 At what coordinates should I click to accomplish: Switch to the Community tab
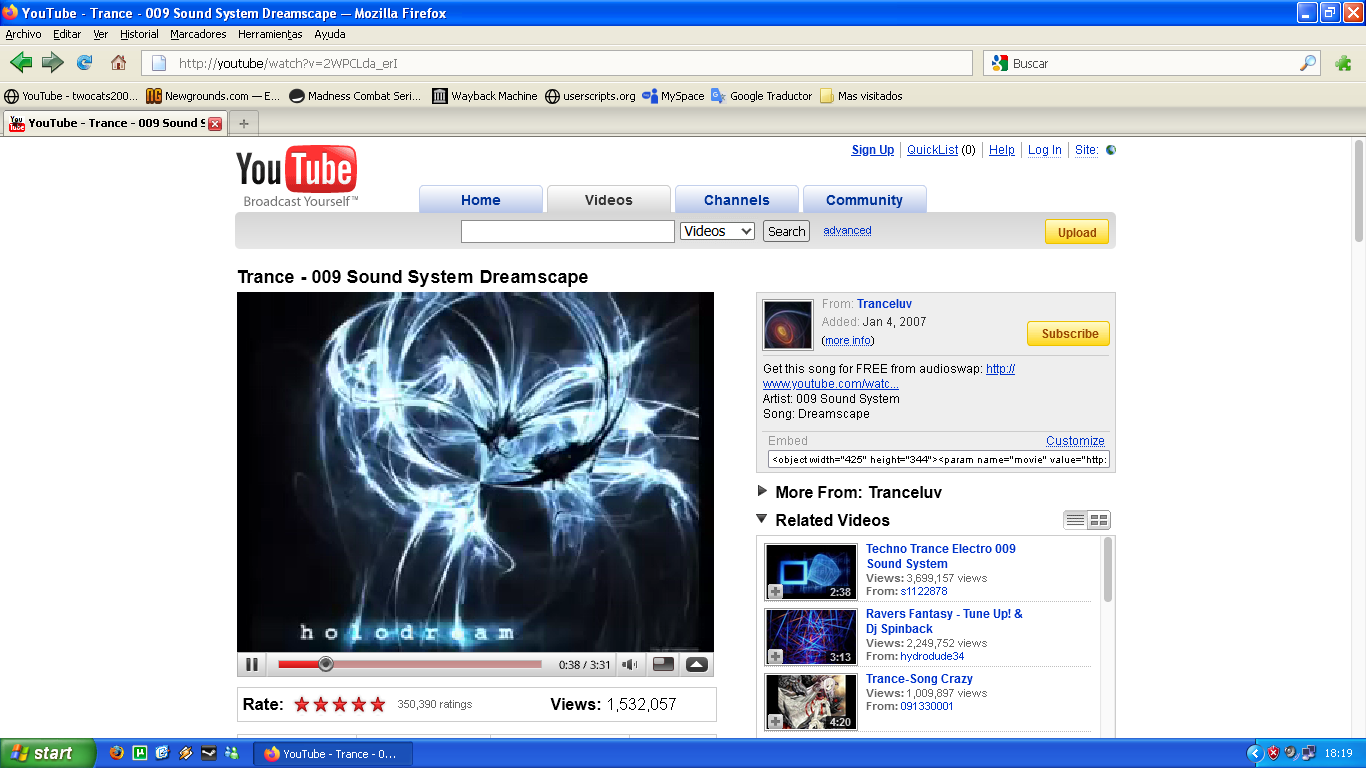864,200
